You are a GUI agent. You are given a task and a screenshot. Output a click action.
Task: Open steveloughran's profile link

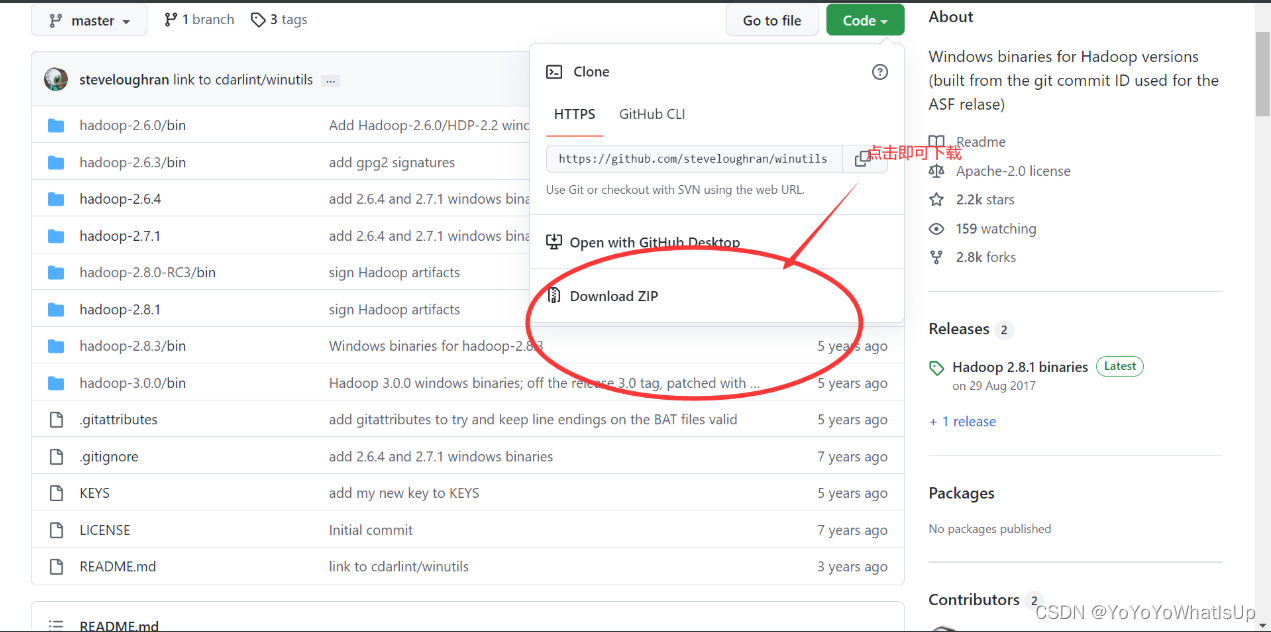click(x=124, y=80)
